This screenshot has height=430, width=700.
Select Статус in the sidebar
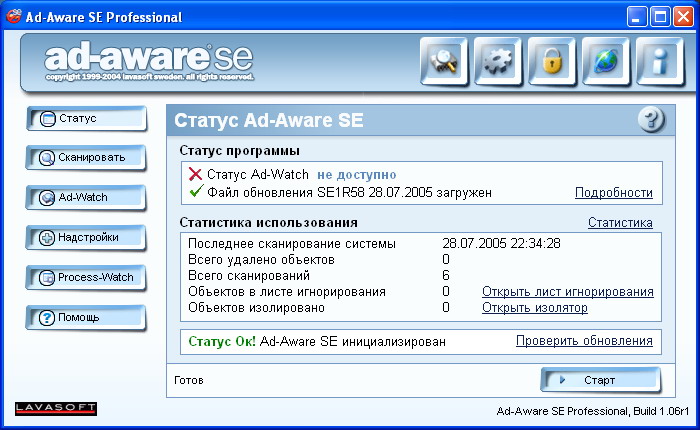pos(85,119)
